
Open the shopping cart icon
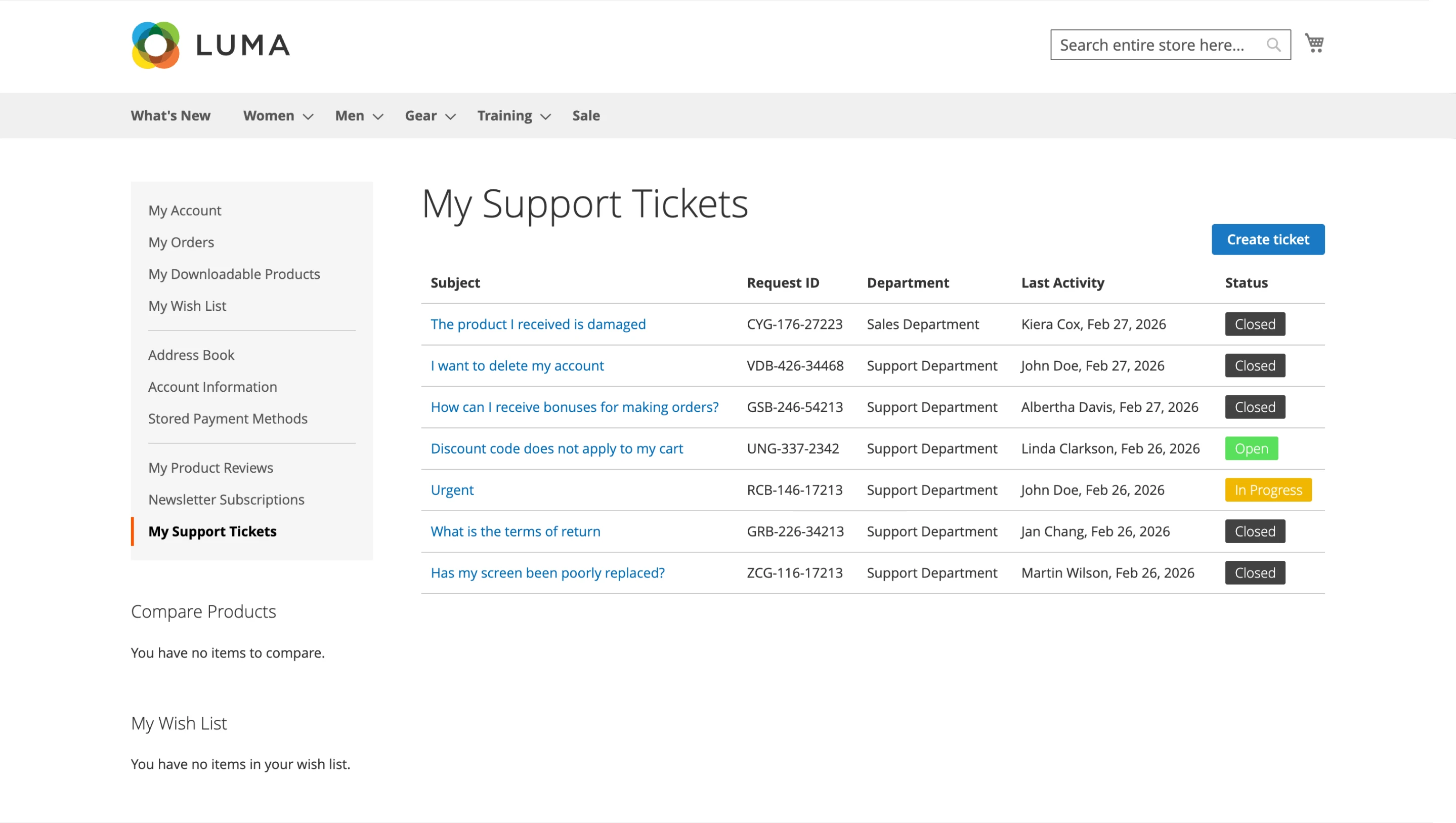1314,43
